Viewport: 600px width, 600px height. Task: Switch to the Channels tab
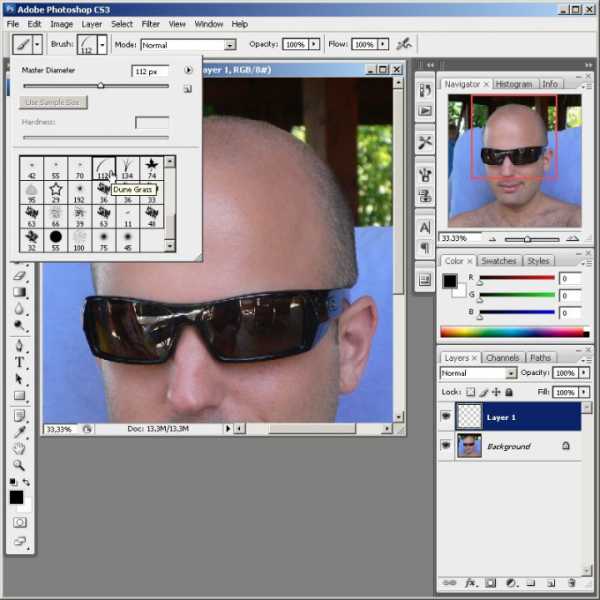502,358
